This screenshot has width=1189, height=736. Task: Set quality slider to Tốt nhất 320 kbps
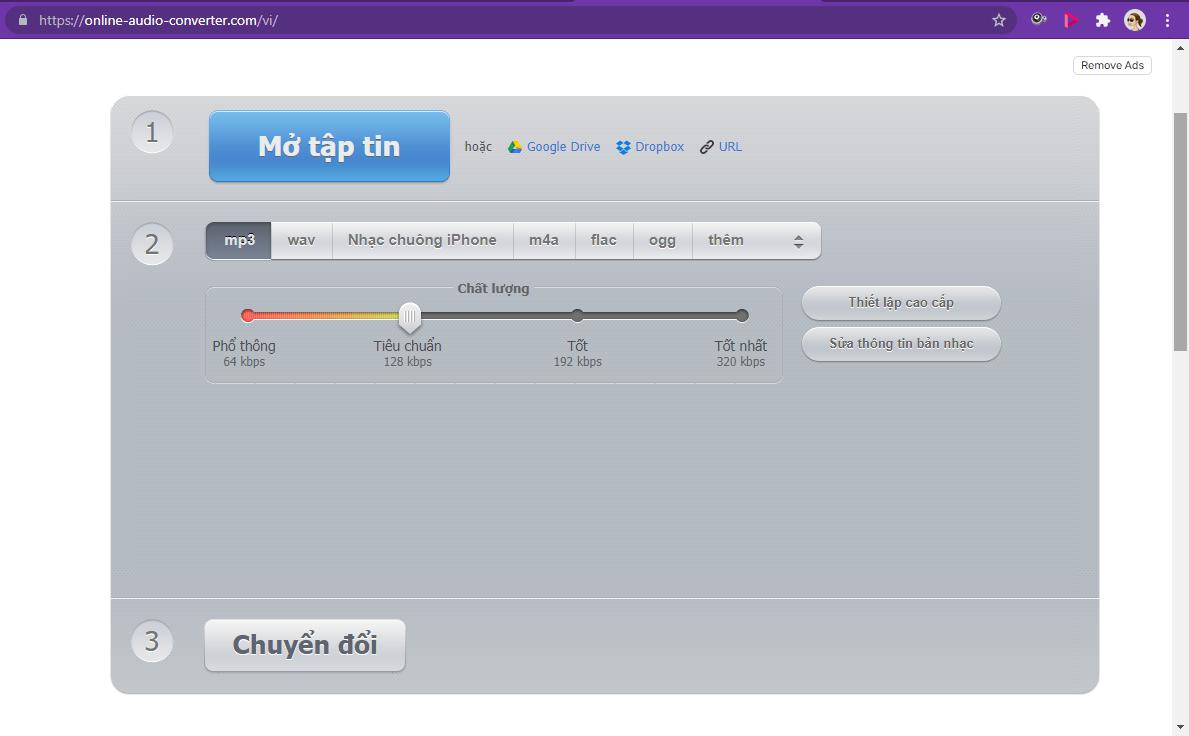pyautogui.click(x=742, y=315)
